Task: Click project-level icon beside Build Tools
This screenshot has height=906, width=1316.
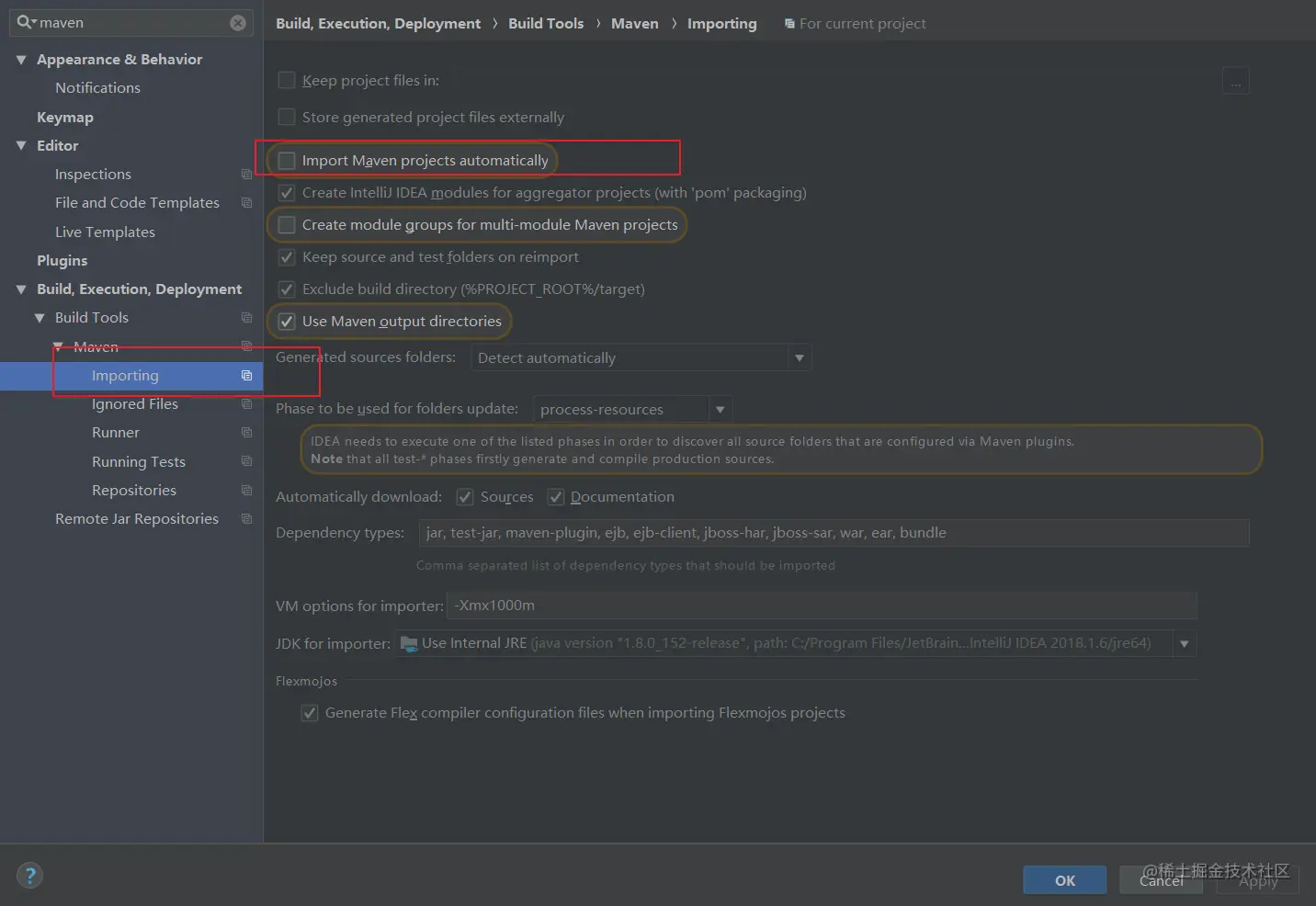Action: click(x=246, y=318)
